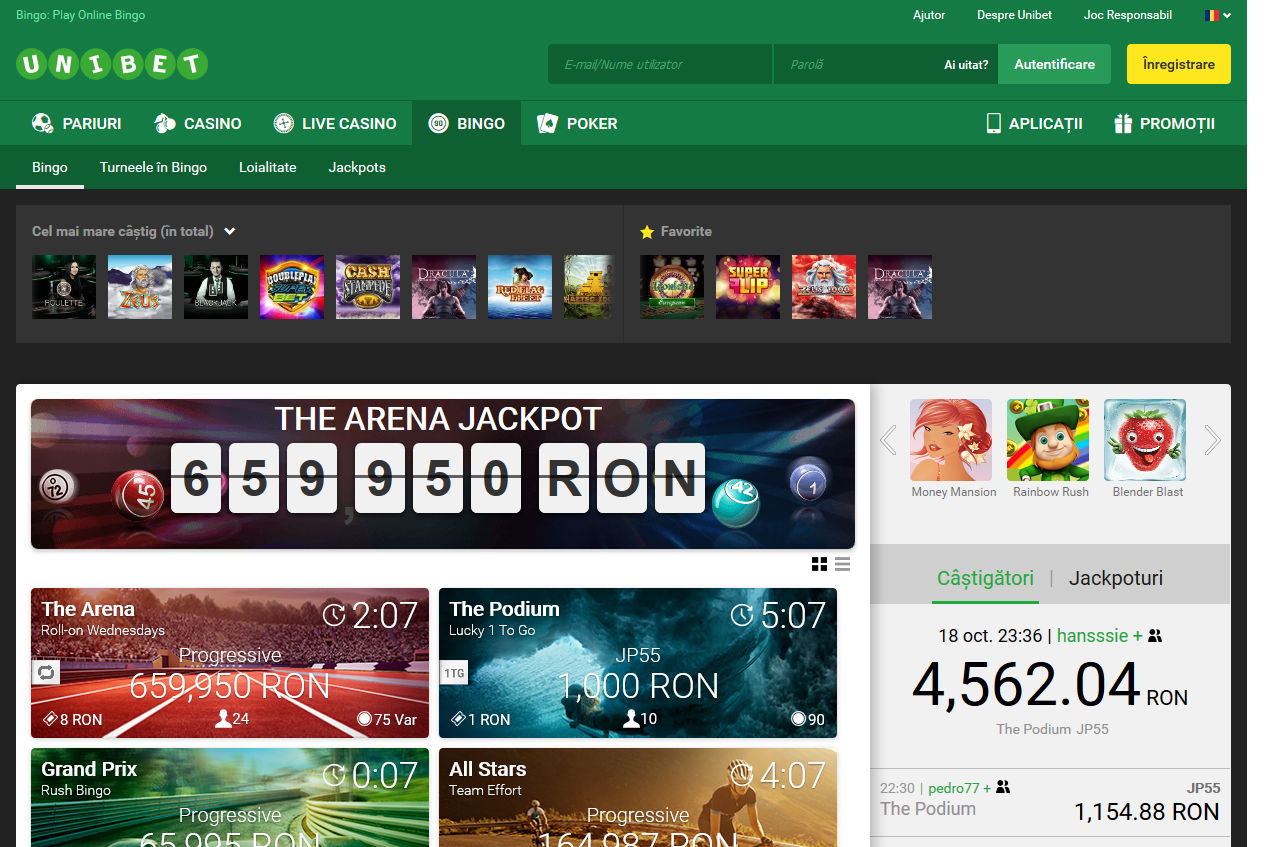Click the Poker cards icon
The height and width of the screenshot is (847, 1264).
547,124
